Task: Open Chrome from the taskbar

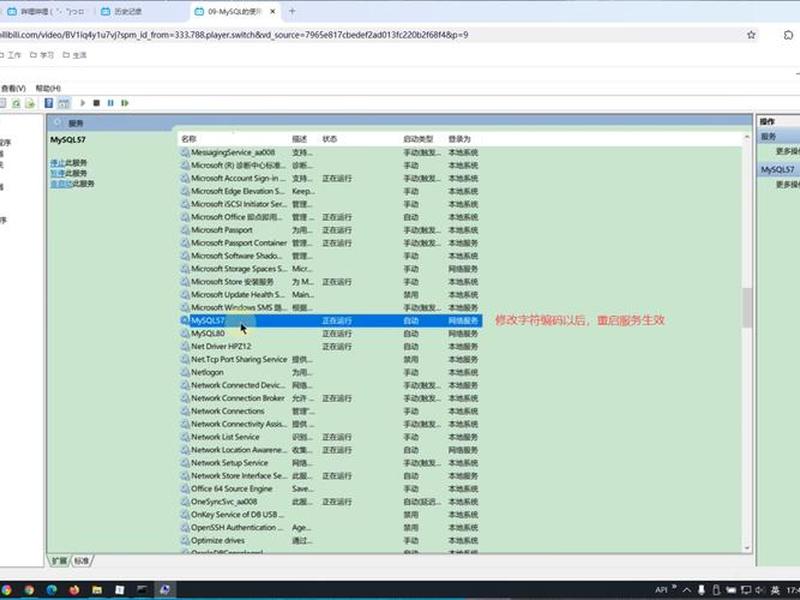Action: tap(29, 590)
